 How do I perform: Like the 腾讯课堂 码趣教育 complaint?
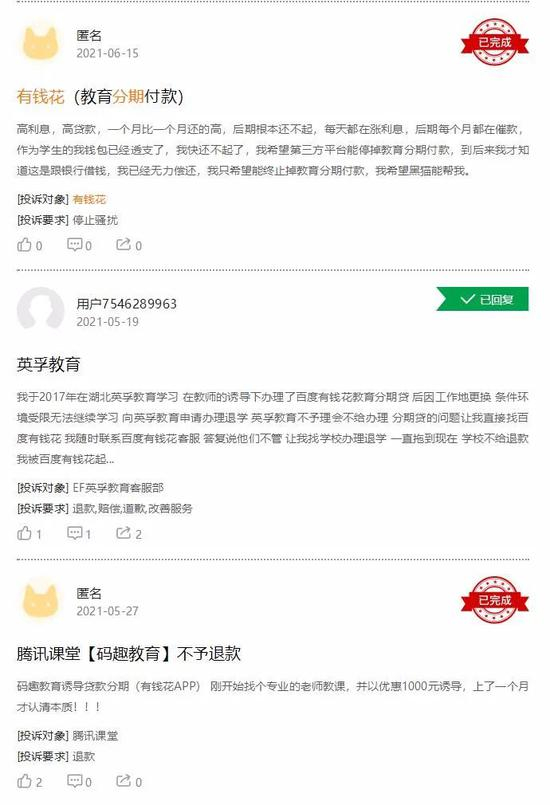point(29,782)
